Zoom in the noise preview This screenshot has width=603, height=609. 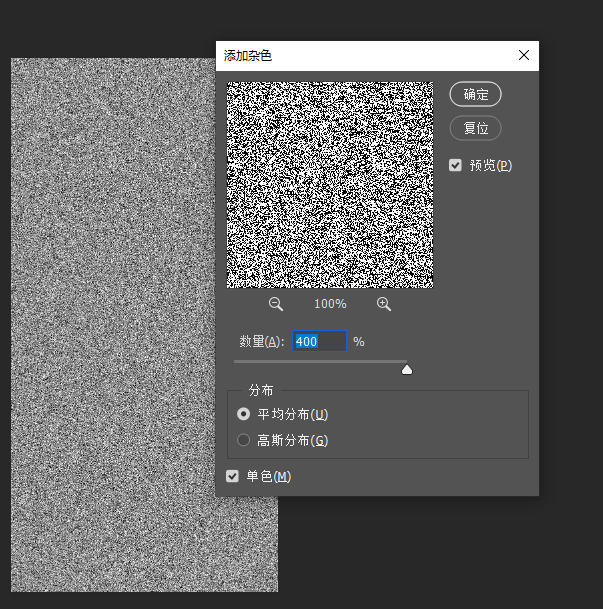(384, 304)
